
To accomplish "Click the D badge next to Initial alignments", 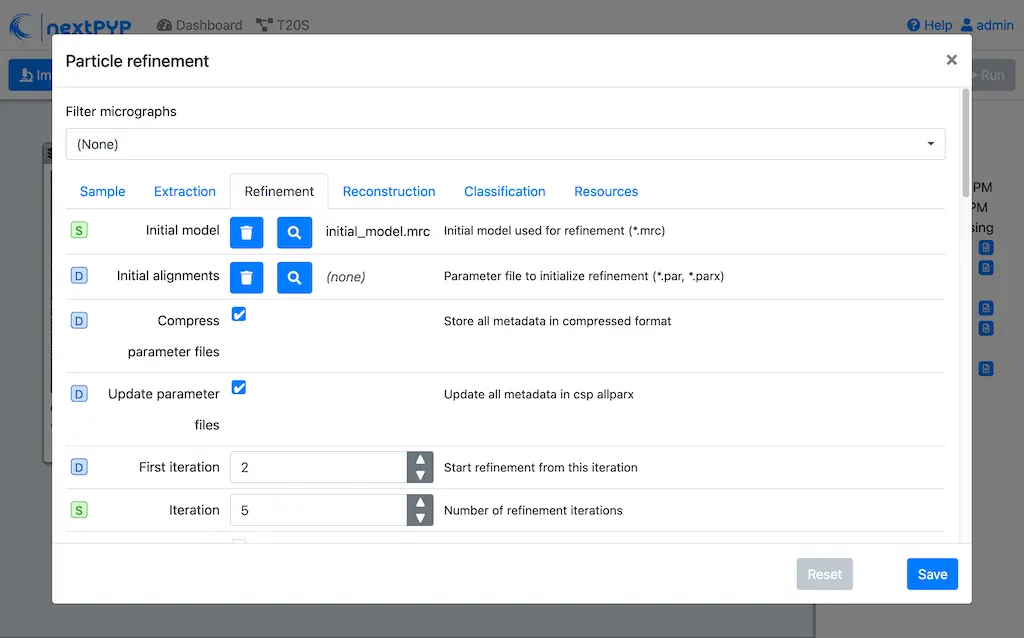I will 79,276.
